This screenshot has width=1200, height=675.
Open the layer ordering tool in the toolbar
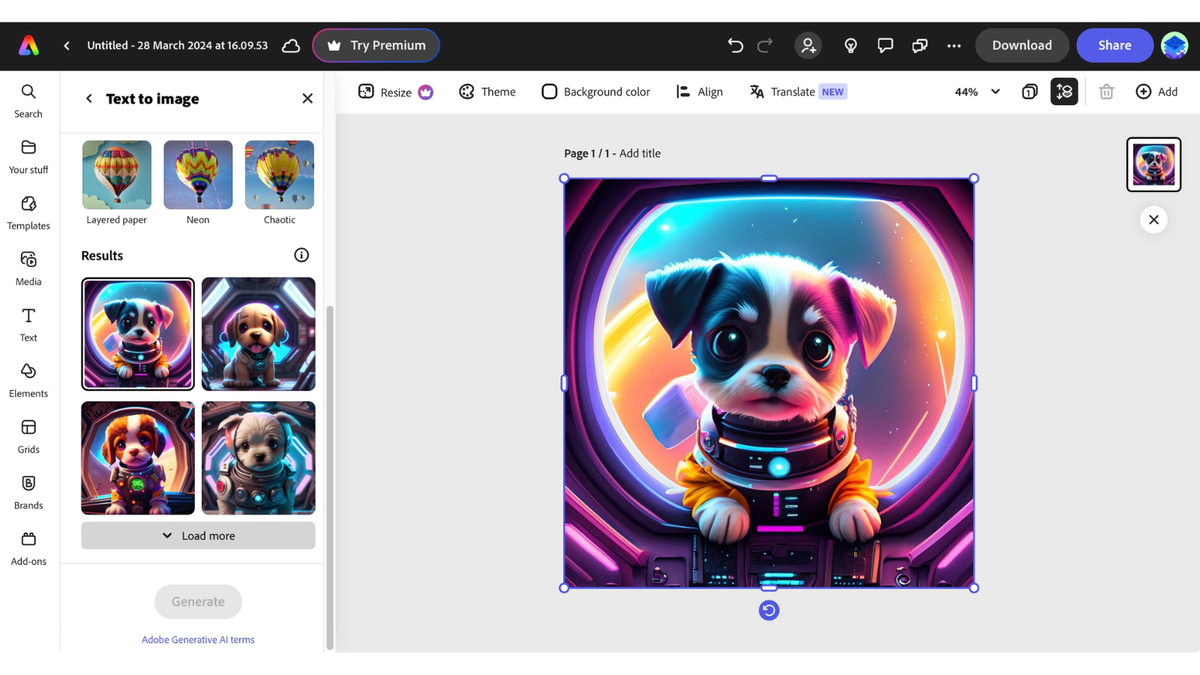tap(1064, 91)
